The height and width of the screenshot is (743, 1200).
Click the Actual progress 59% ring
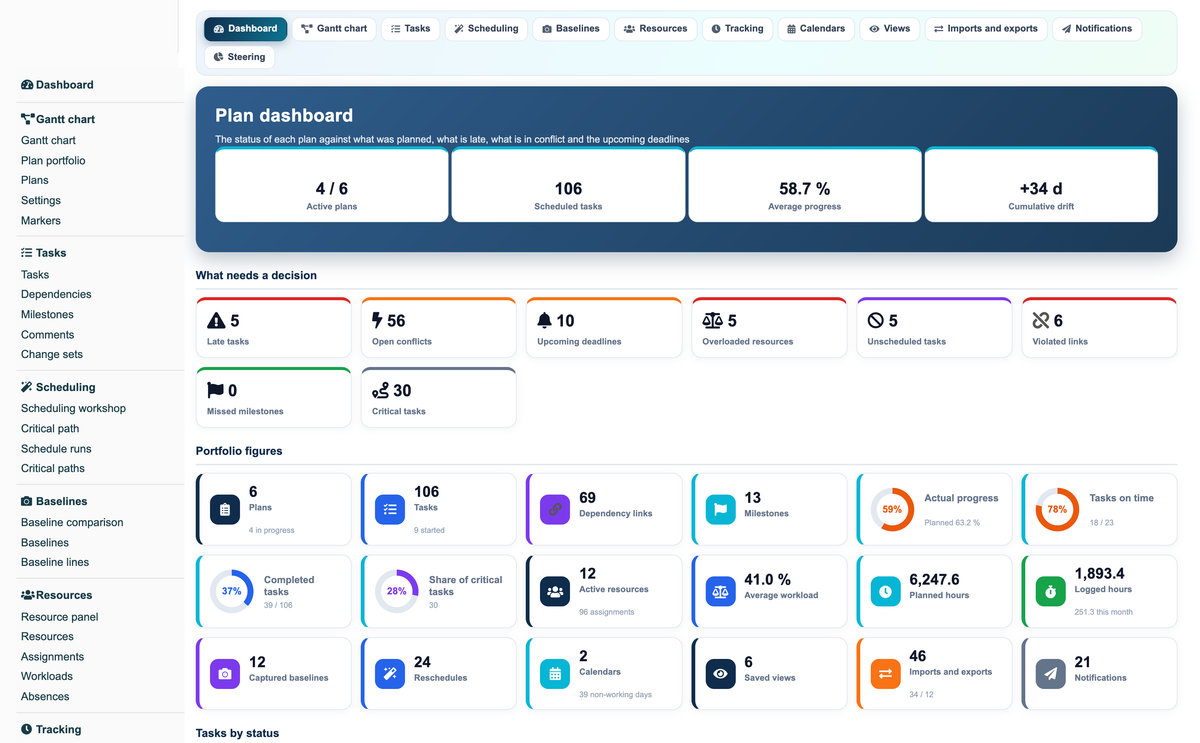[892, 509]
